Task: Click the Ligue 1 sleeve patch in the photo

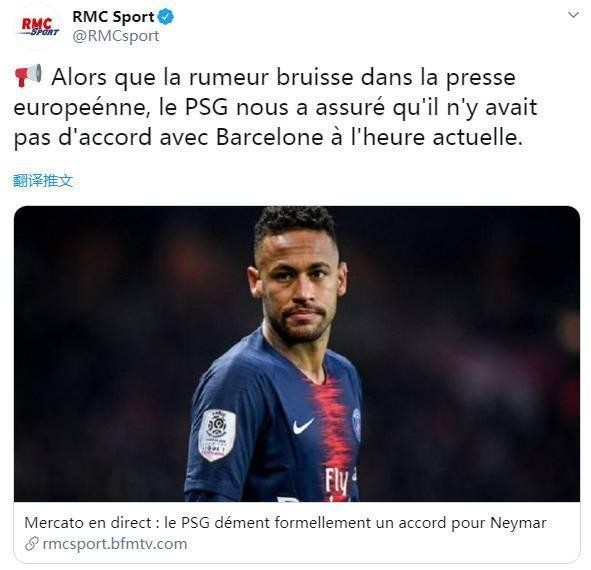Action: click(217, 435)
